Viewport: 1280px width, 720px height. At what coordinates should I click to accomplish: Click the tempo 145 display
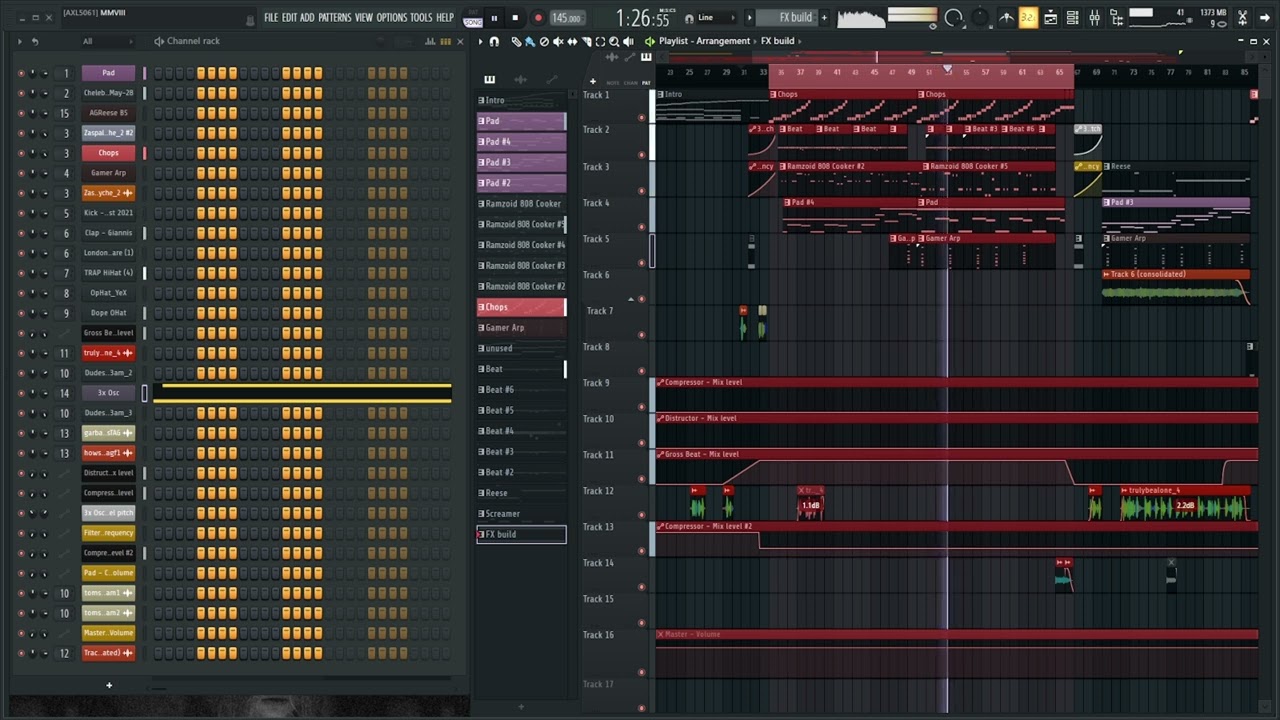(x=566, y=18)
